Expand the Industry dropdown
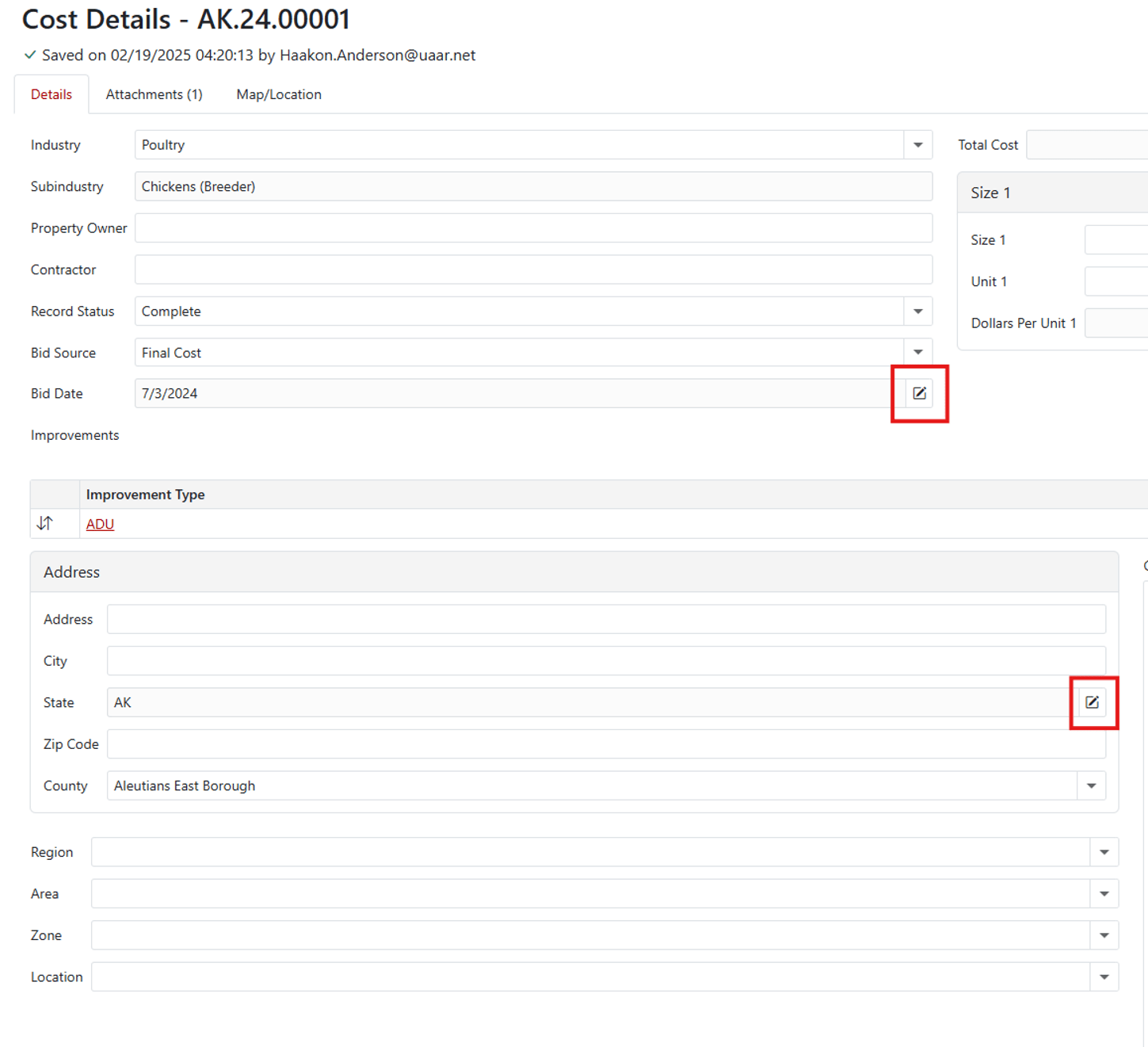This screenshot has width=1148, height=1047. 917,145
